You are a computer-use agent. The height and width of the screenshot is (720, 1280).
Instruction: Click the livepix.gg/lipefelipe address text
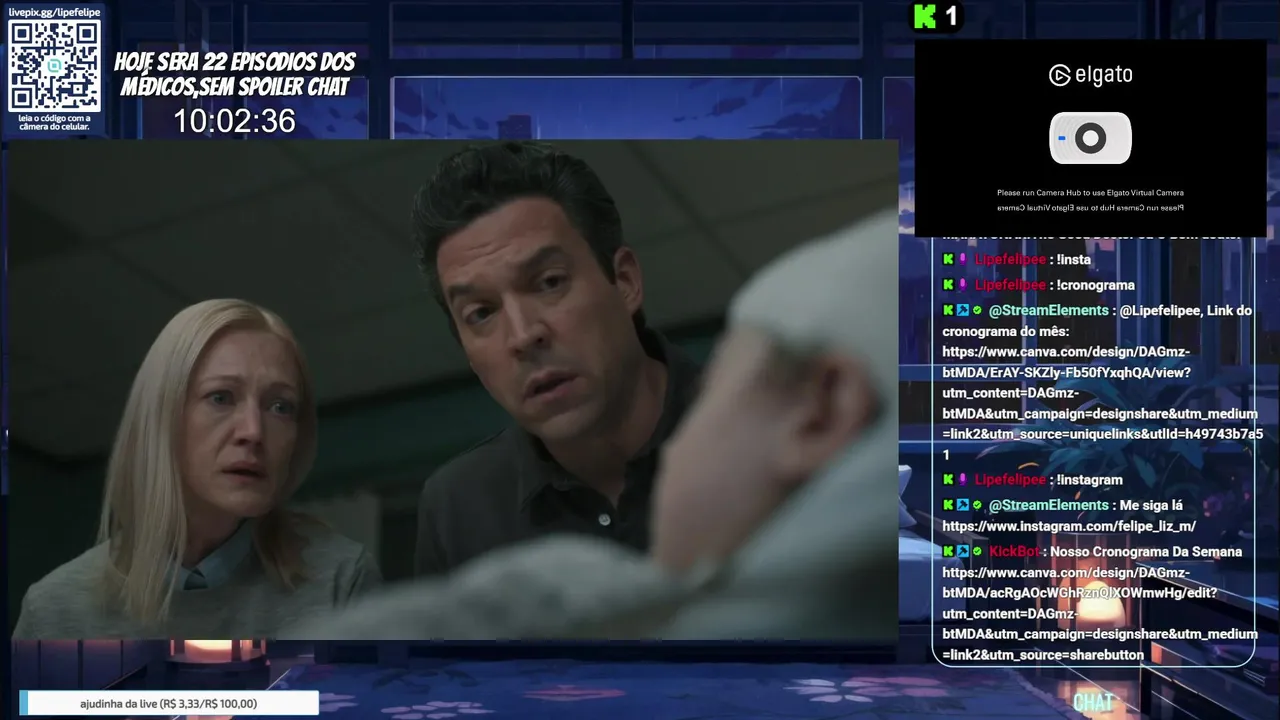coord(54,11)
